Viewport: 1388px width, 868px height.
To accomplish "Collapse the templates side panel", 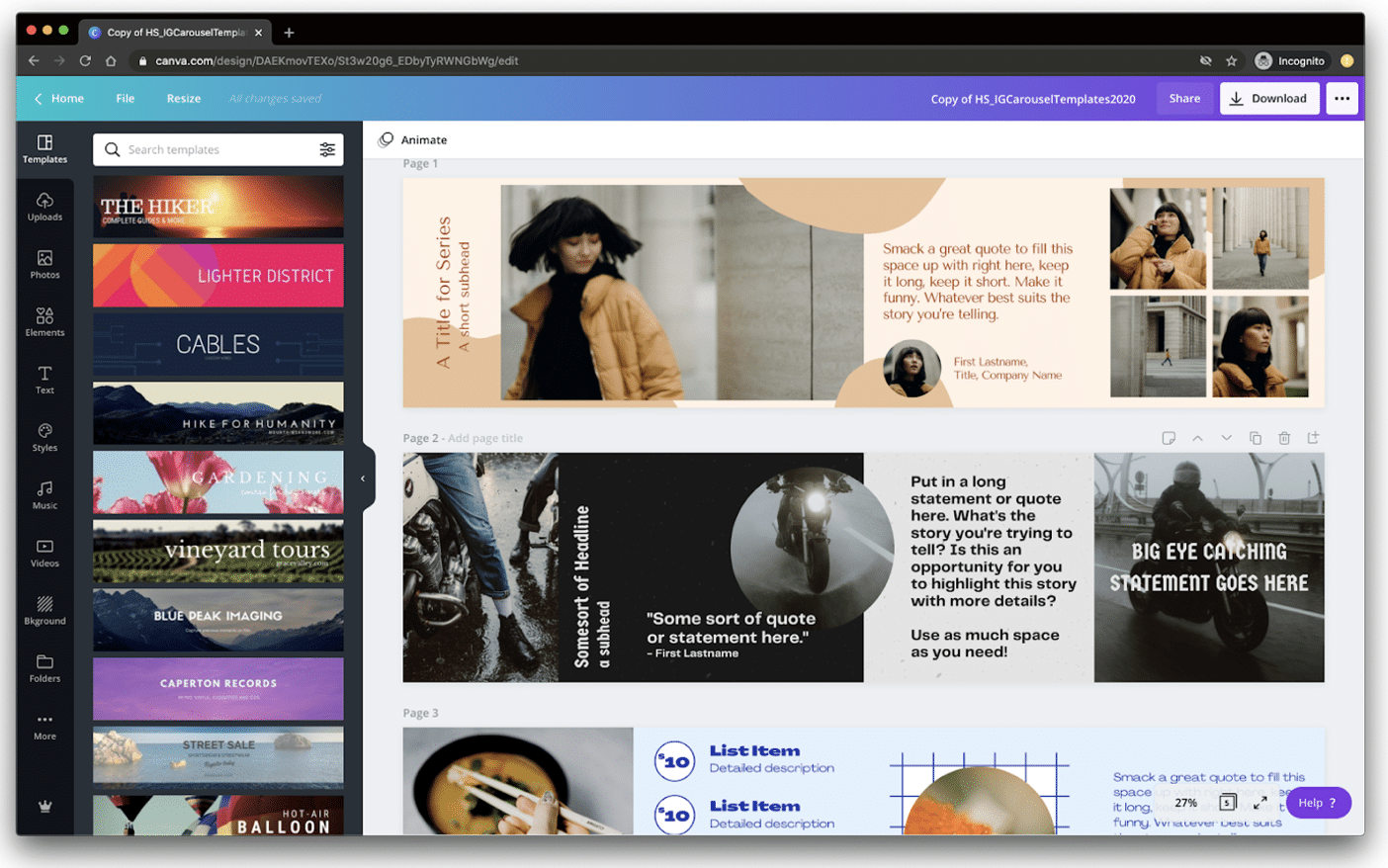I will 364,478.
